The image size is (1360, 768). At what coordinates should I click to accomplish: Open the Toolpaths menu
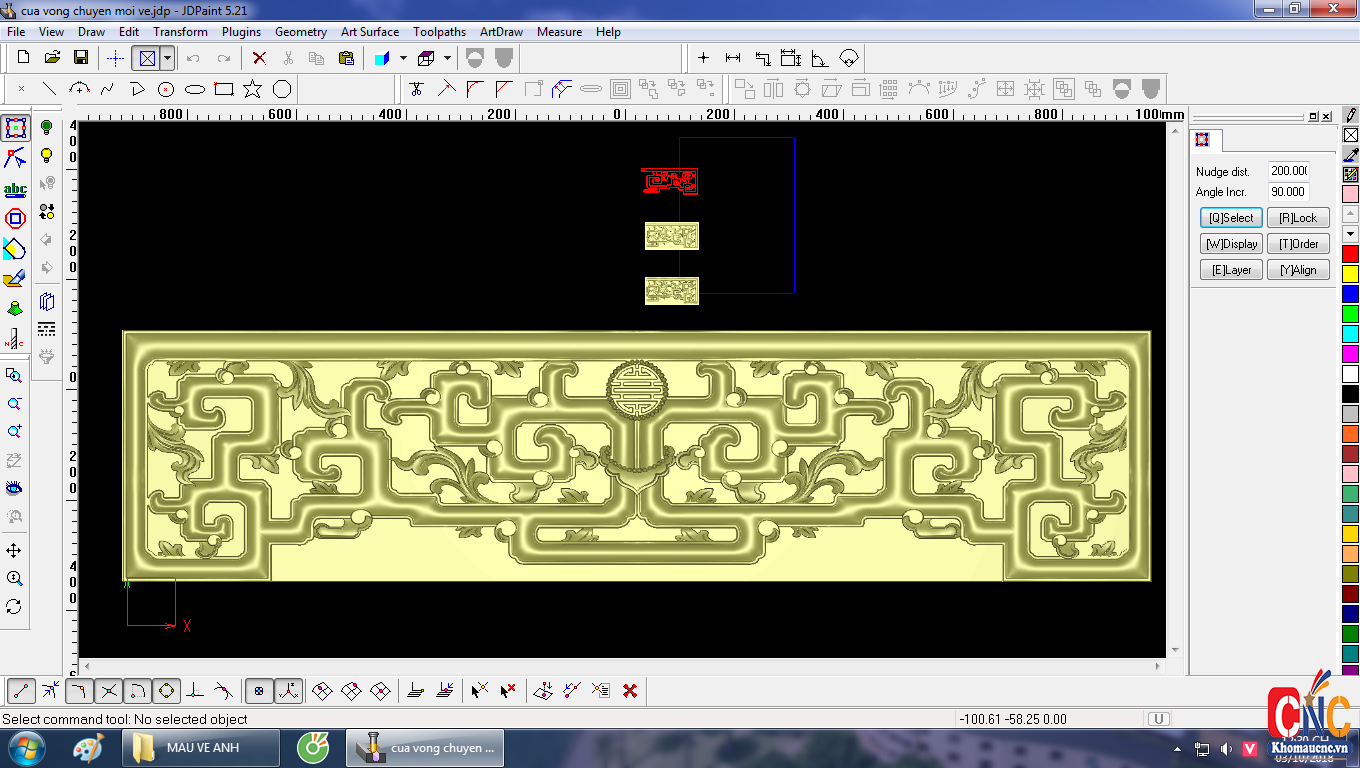pos(439,32)
